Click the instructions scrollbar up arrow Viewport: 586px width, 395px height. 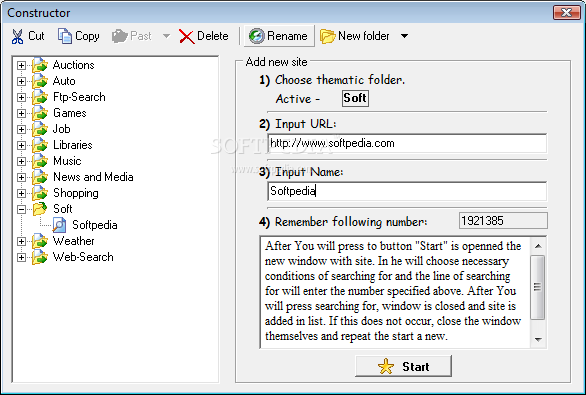coord(538,246)
